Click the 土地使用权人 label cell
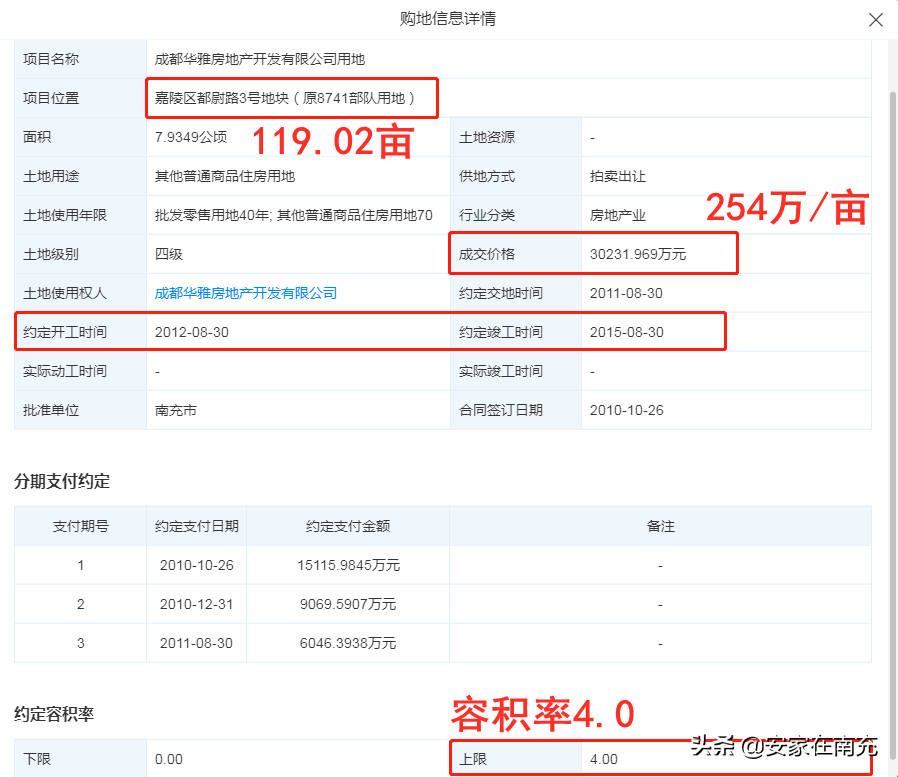Viewport: 898px width, 777px height. 80,293
